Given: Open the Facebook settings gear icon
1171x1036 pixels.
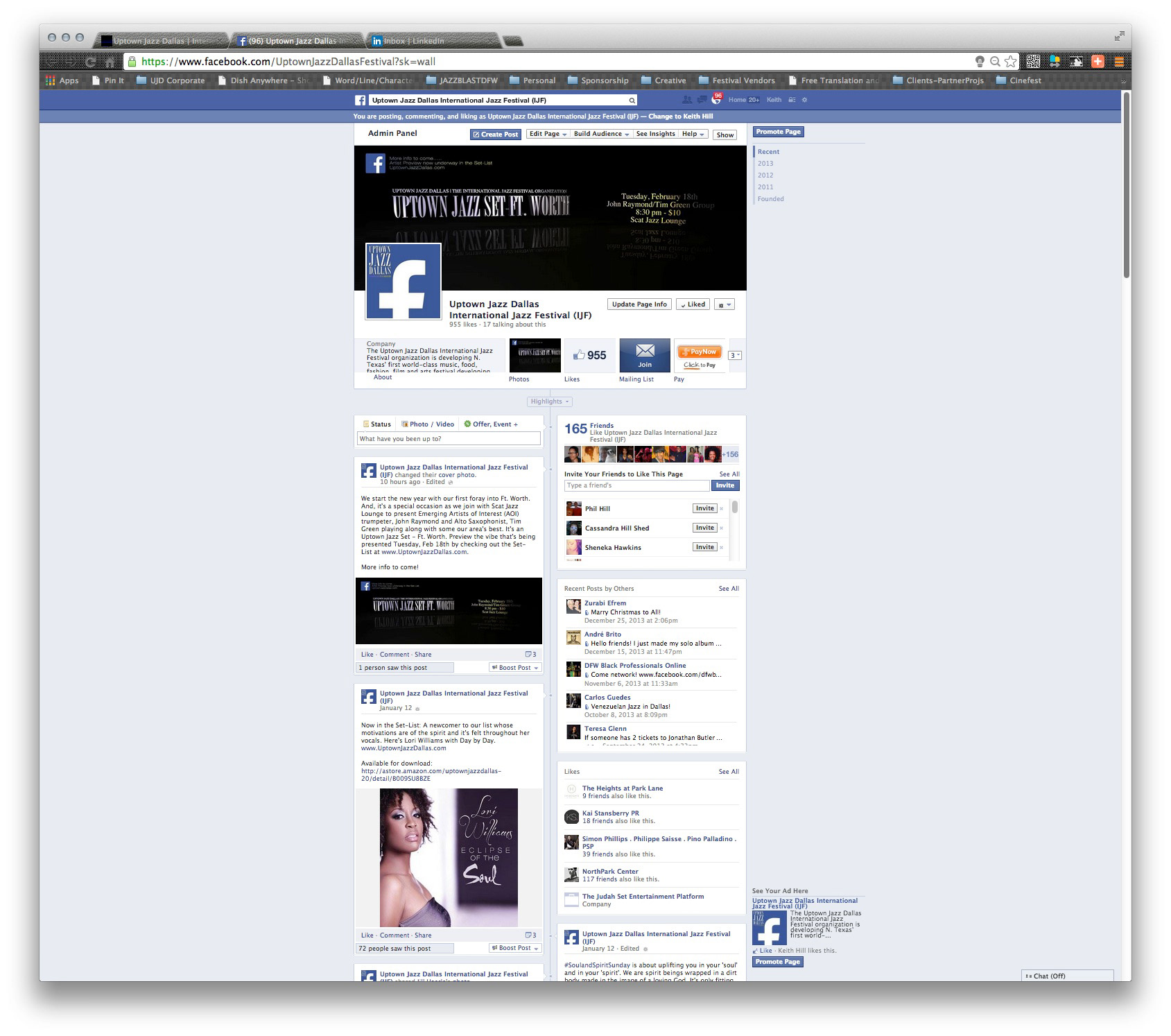Looking at the screenshot, I should [x=804, y=100].
